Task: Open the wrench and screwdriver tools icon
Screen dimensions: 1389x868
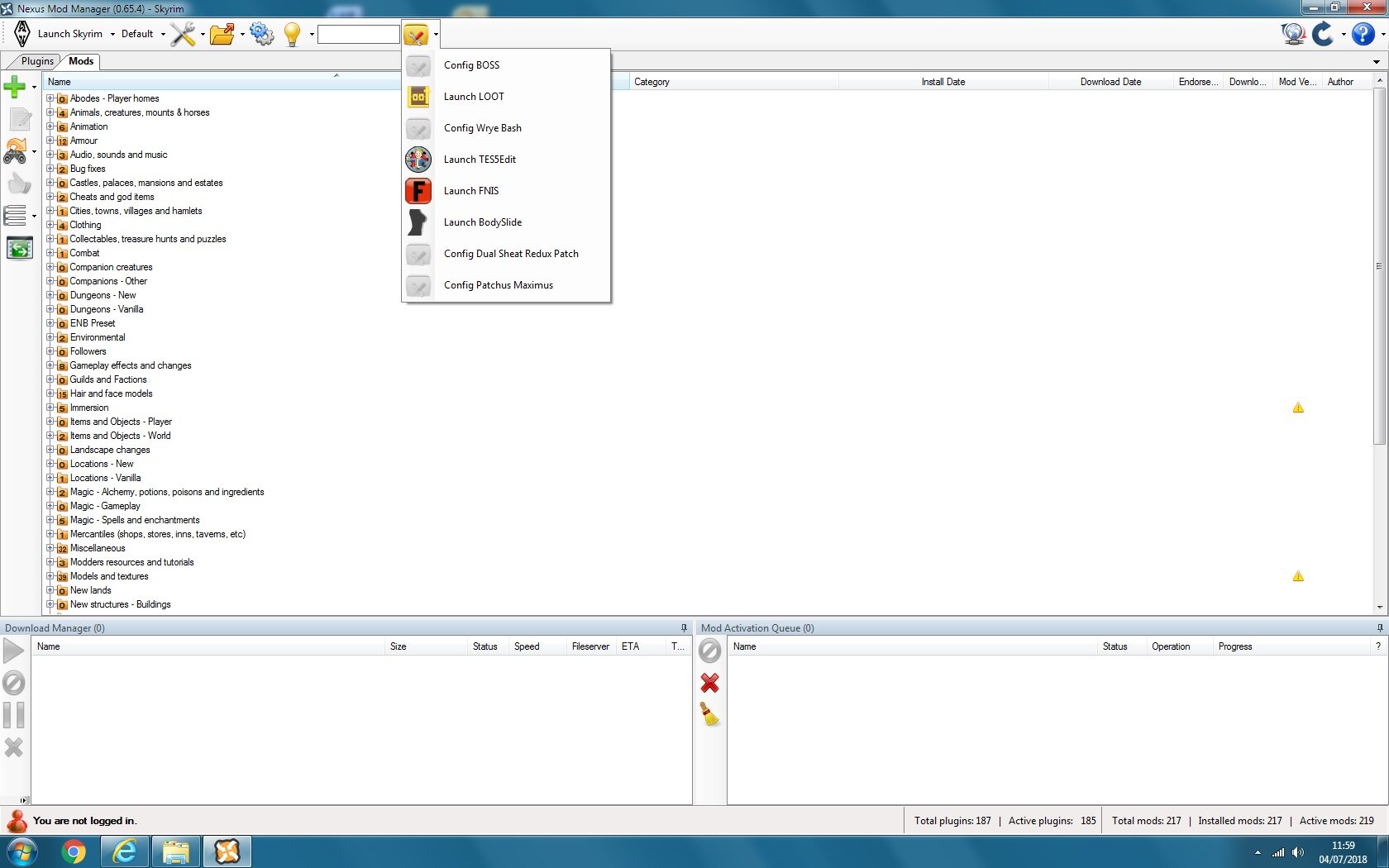Action: (x=183, y=34)
